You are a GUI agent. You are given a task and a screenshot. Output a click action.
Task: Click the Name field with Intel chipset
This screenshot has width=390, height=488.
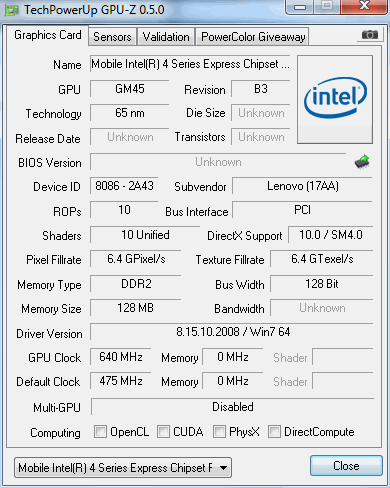[x=190, y=64]
